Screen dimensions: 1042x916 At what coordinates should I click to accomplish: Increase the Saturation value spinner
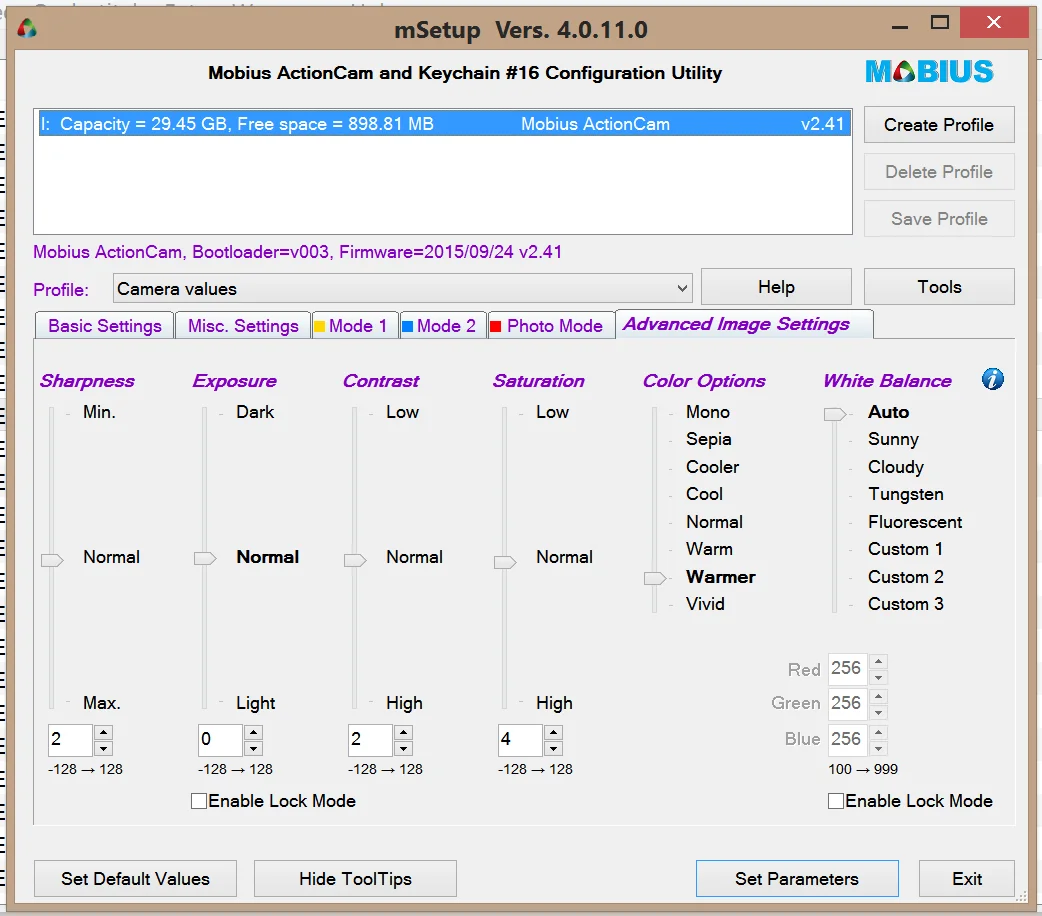coord(554,732)
